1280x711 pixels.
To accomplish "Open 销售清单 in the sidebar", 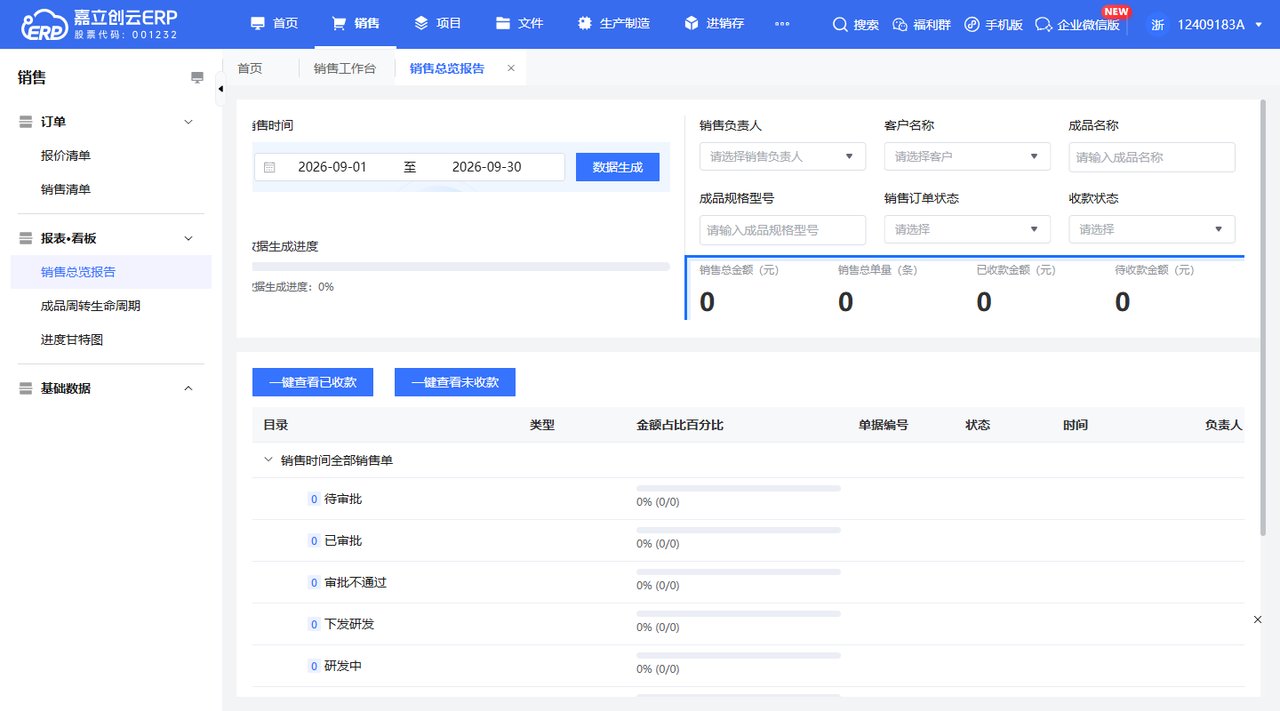I will point(66,190).
